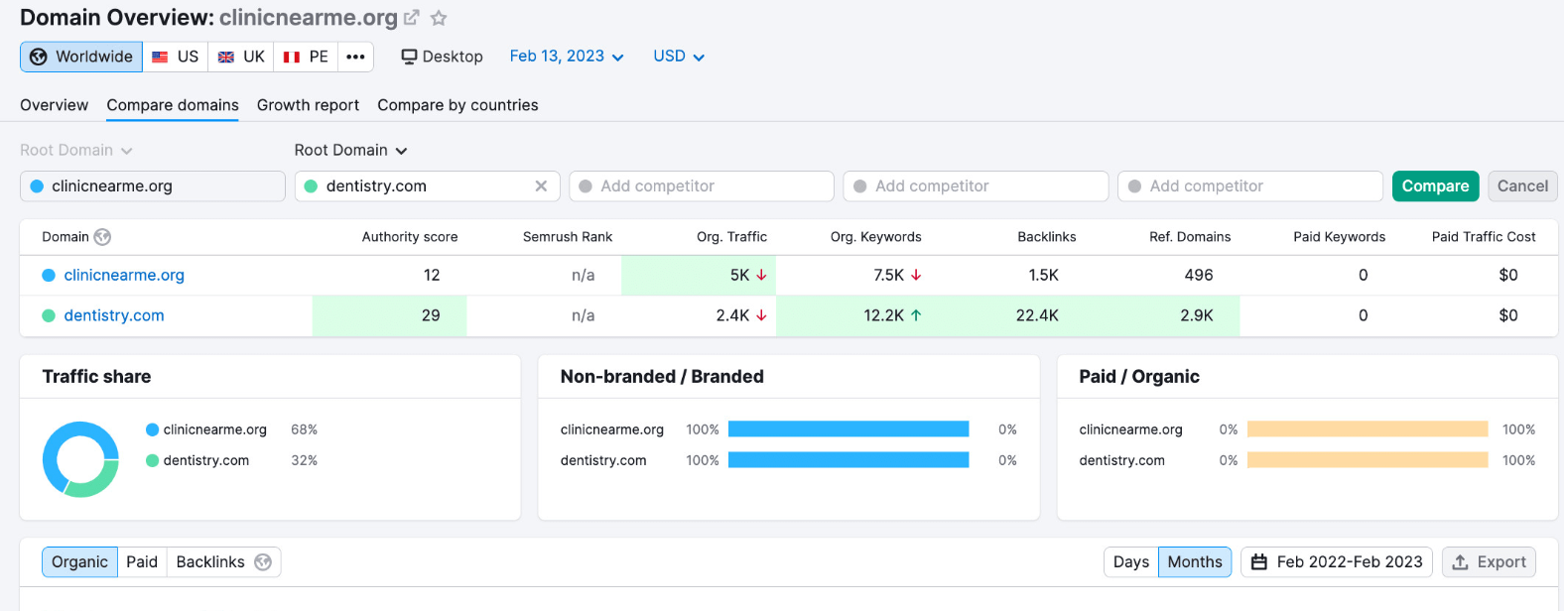Click the clinicnearme.org domain field
Viewport: 1568px width, 611px height.
(153, 186)
